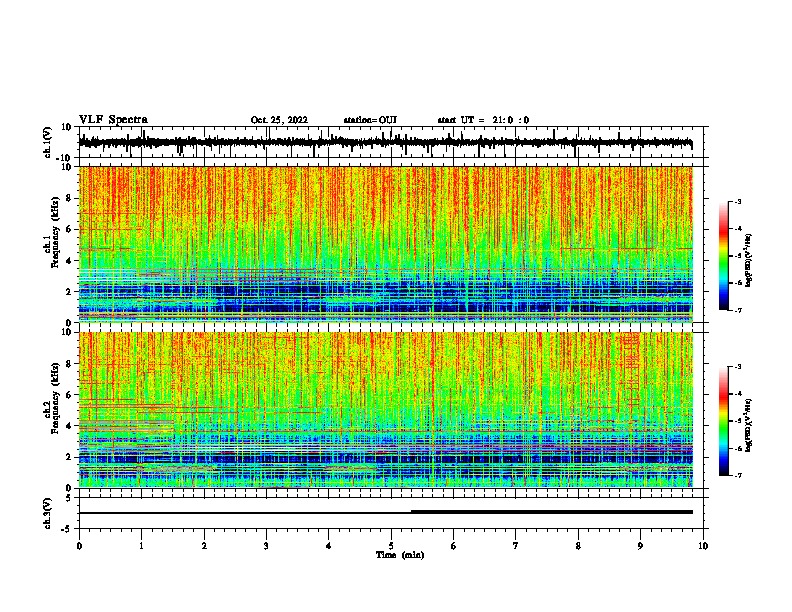The image size is (792, 612).
Task: Click time-axis tick label "3"
Action: tap(266, 546)
